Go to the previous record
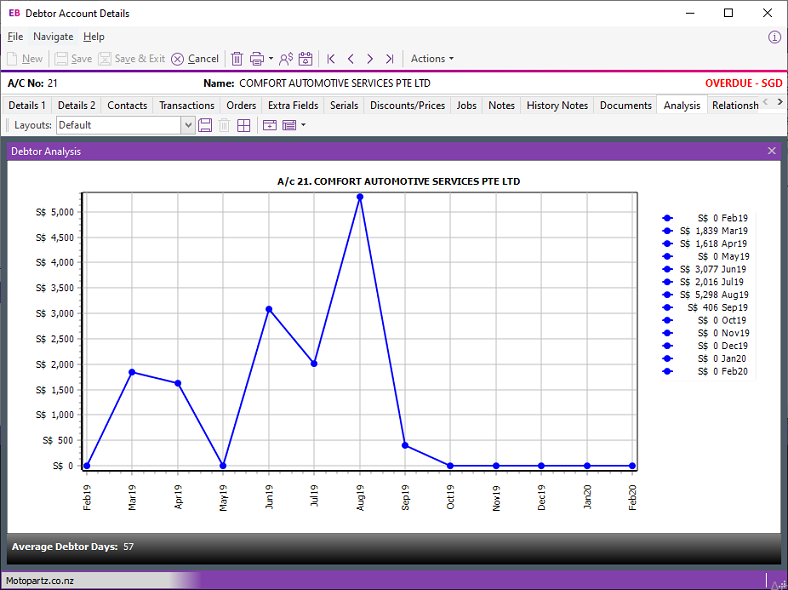The width and height of the screenshot is (788, 590). pos(351,59)
